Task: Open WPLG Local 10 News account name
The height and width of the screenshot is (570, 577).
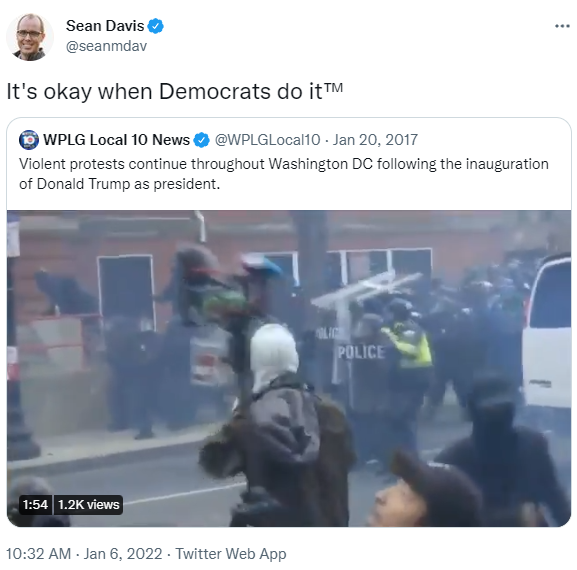Action: click(116, 140)
